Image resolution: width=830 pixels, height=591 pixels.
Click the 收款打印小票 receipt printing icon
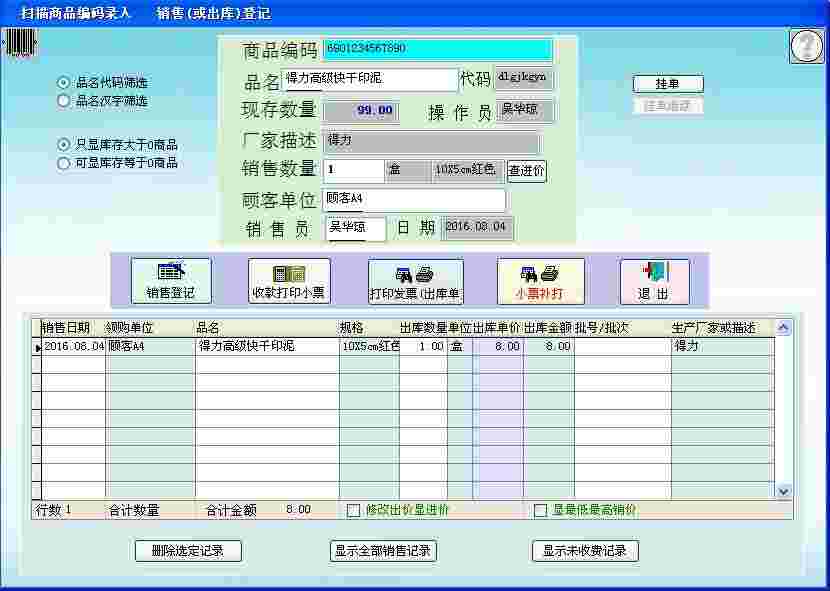(x=289, y=280)
